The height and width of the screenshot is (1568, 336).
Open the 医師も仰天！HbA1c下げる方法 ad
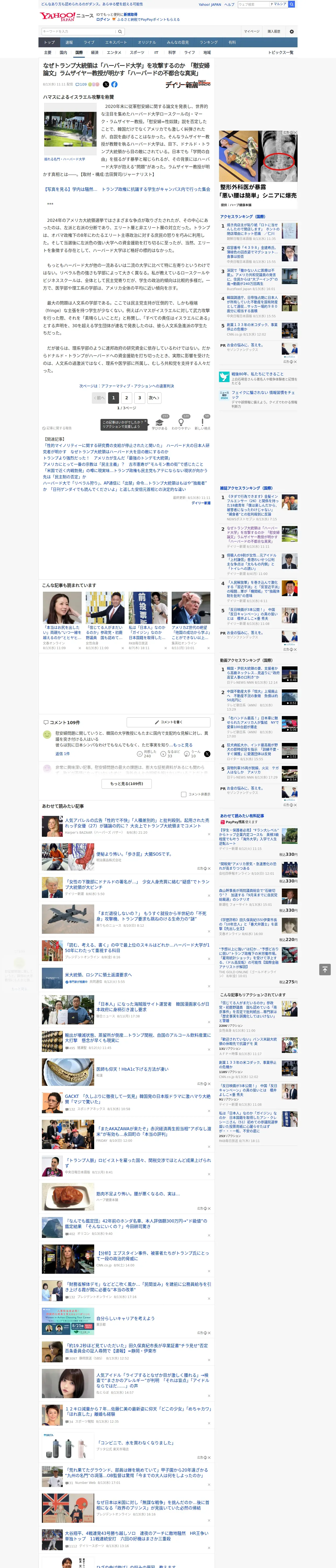tap(132, 1069)
